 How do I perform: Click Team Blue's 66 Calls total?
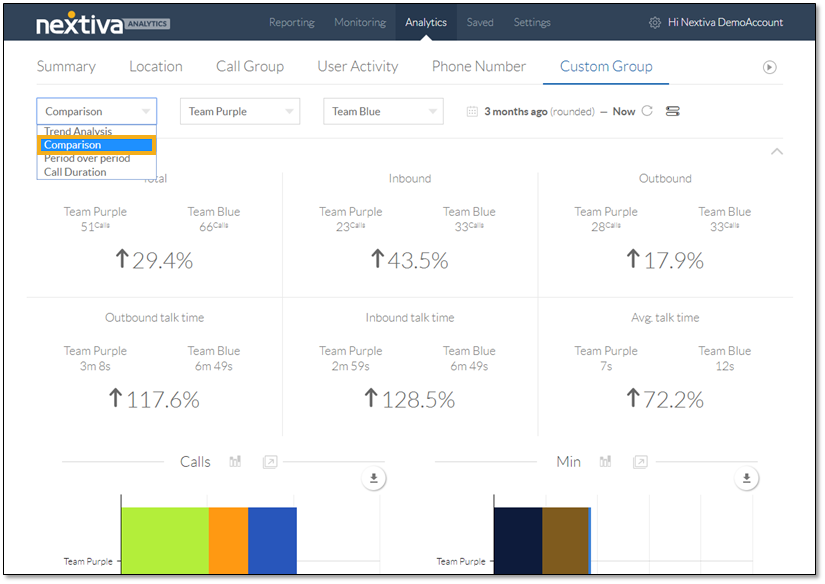(x=214, y=227)
